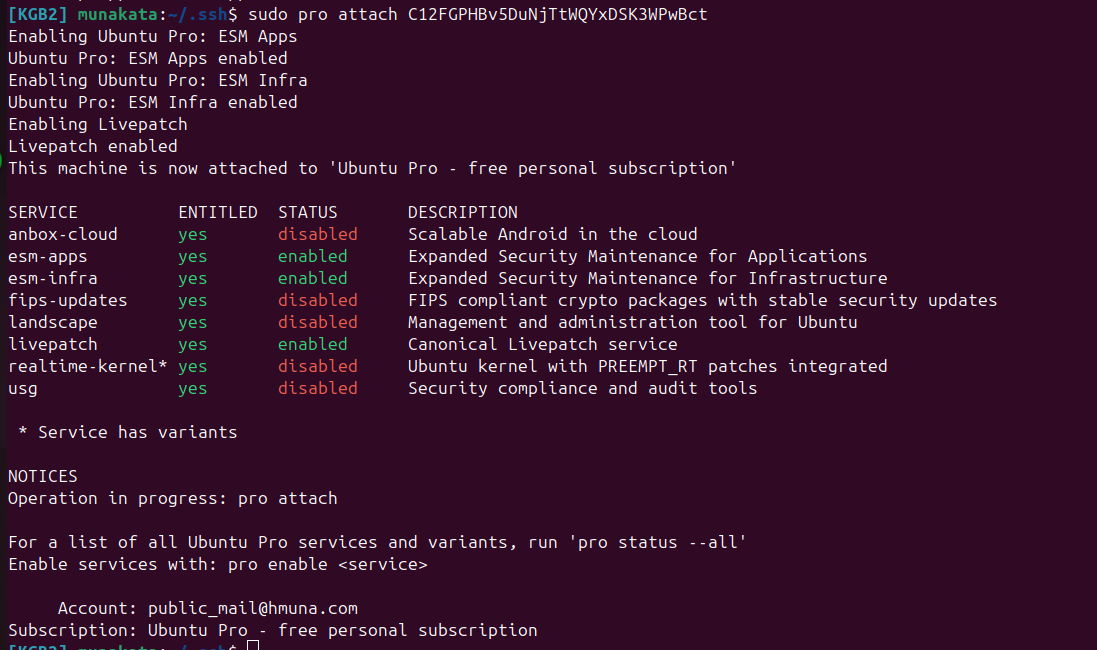Click the disabled status for usg
1097x650 pixels.
point(318,388)
